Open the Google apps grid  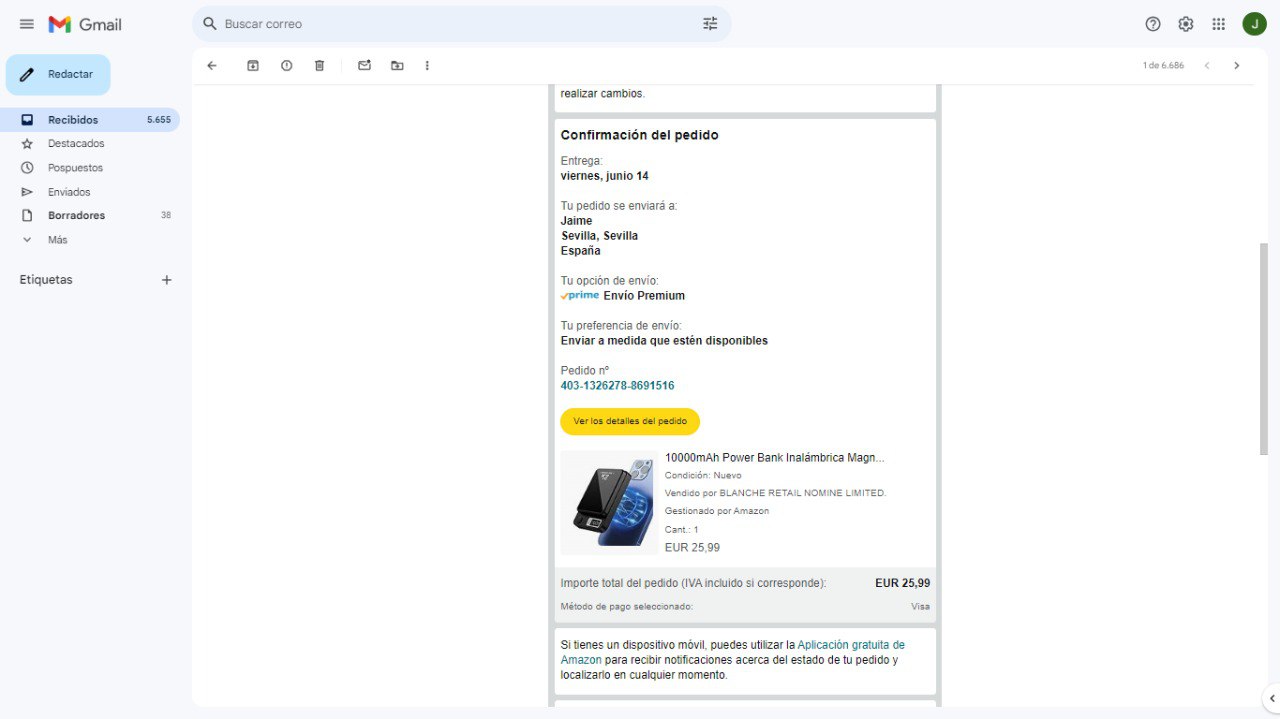point(1218,24)
